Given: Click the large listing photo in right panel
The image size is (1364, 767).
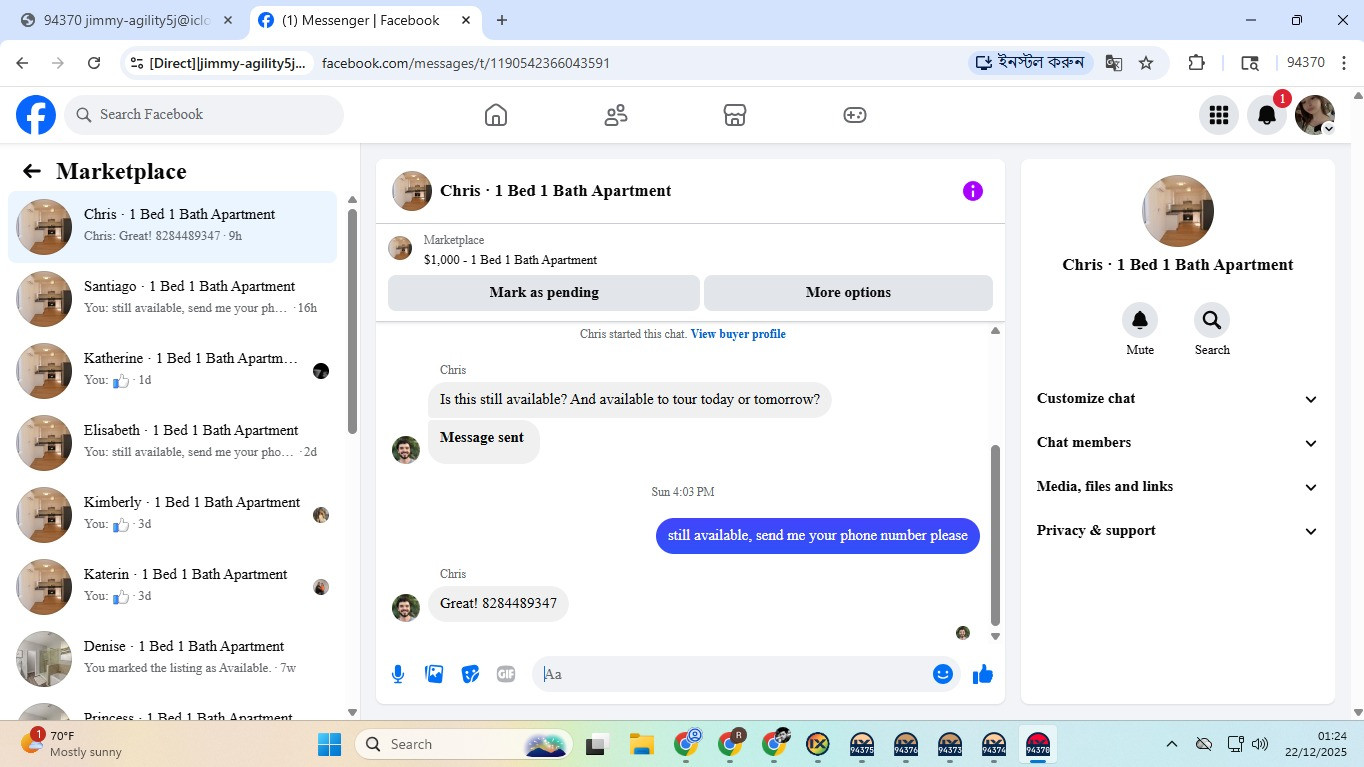Looking at the screenshot, I should click(1178, 211).
